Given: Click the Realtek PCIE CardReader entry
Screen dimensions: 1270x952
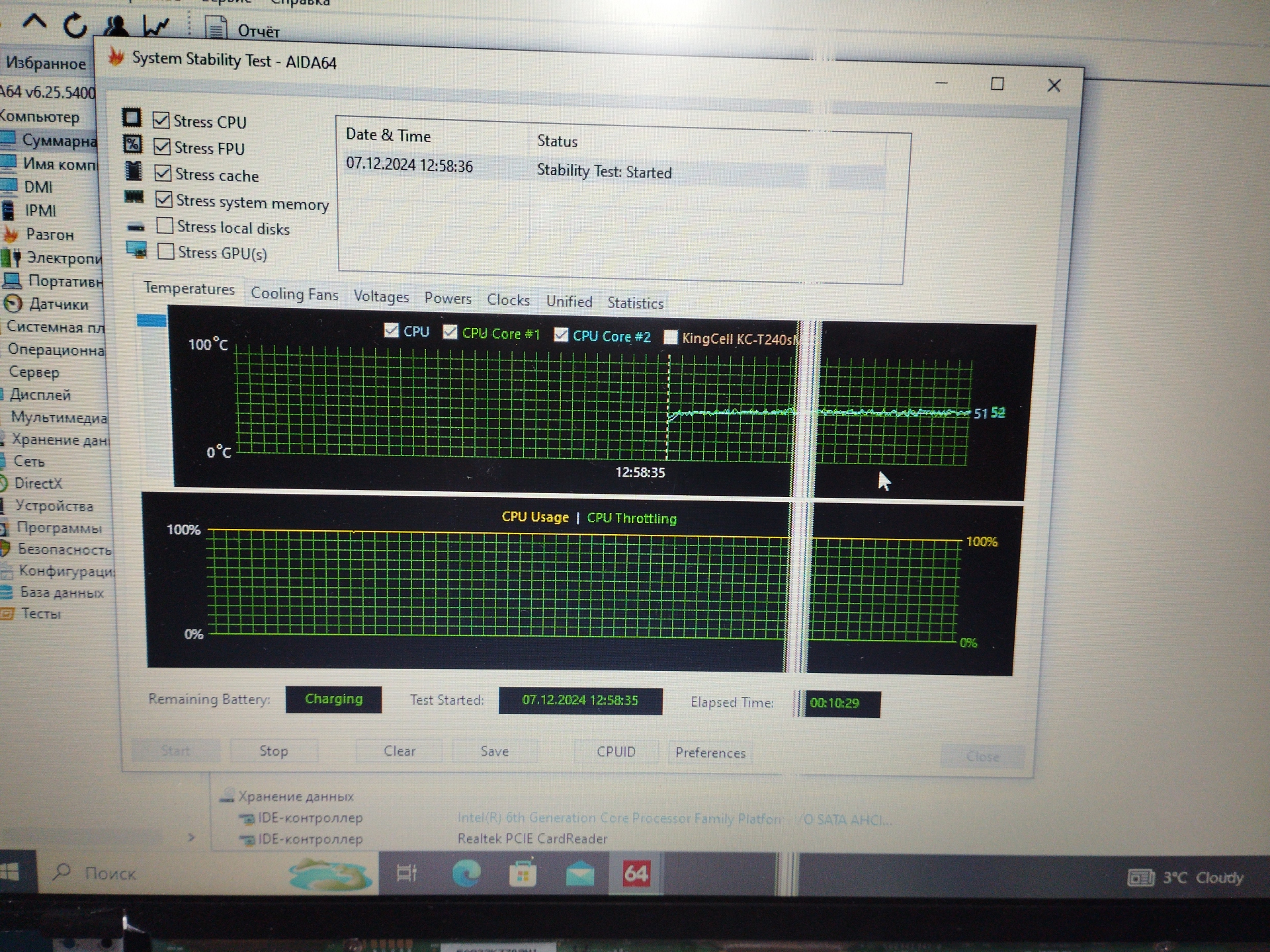Looking at the screenshot, I should (x=532, y=838).
